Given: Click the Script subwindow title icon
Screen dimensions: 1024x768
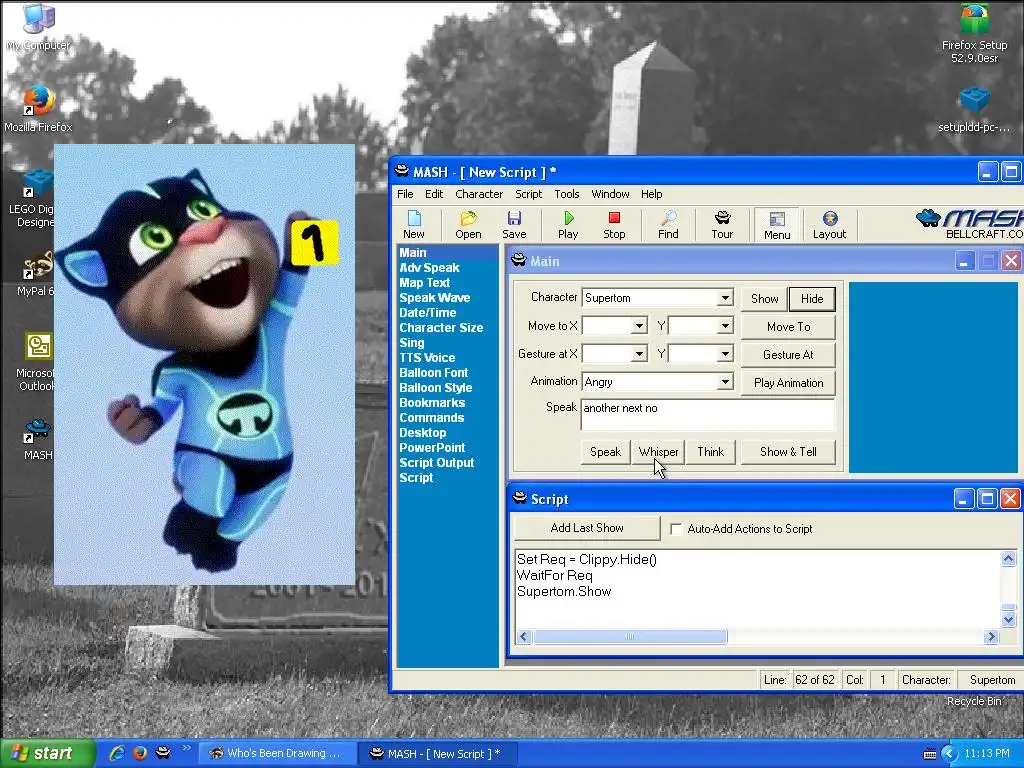Looking at the screenshot, I should coord(520,499).
